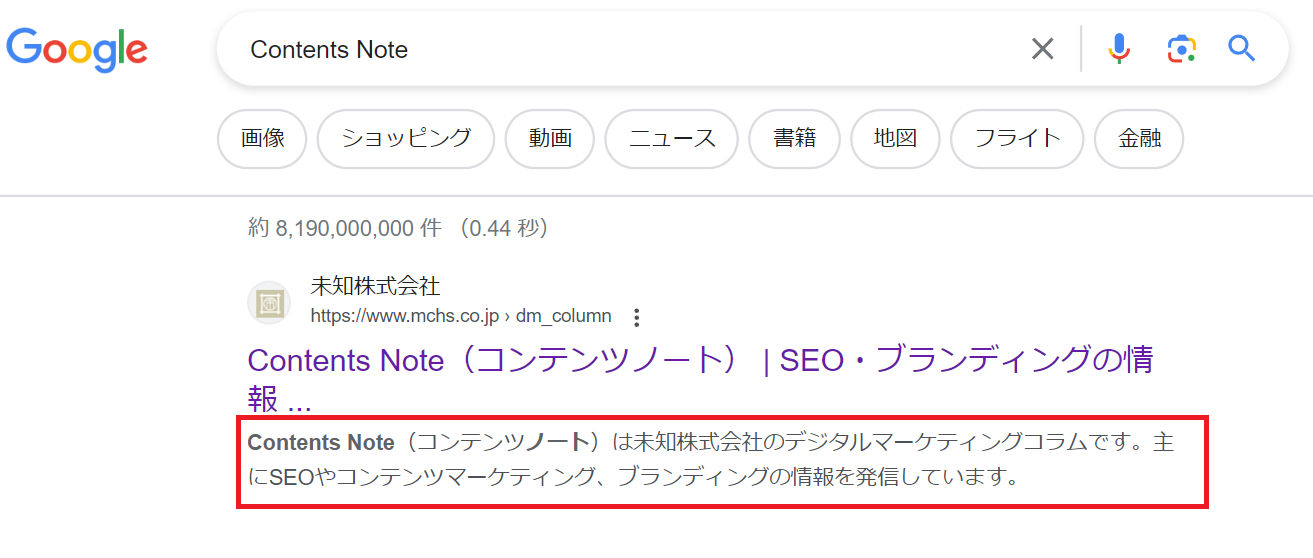Open the 地図 results

[894, 139]
